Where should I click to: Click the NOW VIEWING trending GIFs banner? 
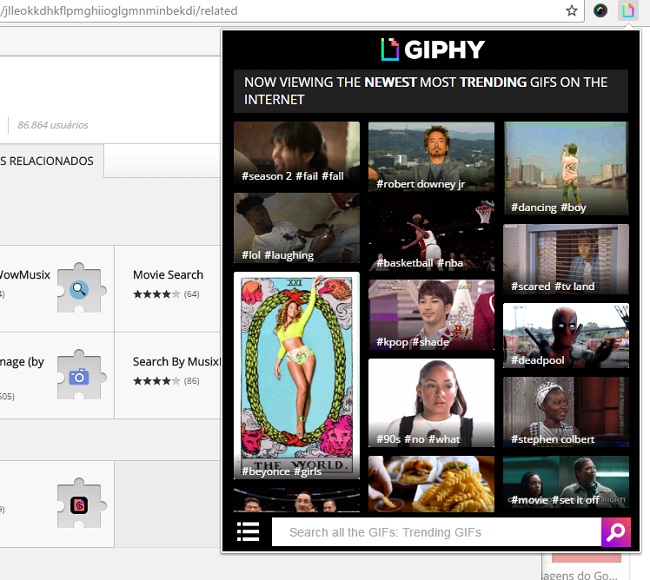click(x=431, y=91)
